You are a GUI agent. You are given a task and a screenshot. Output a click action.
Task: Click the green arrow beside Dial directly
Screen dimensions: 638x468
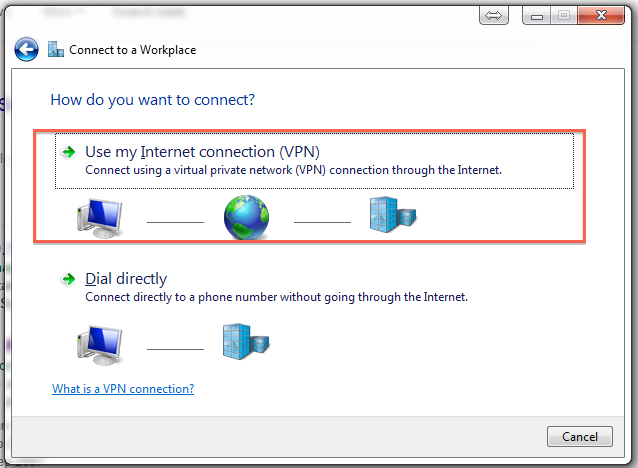69,279
